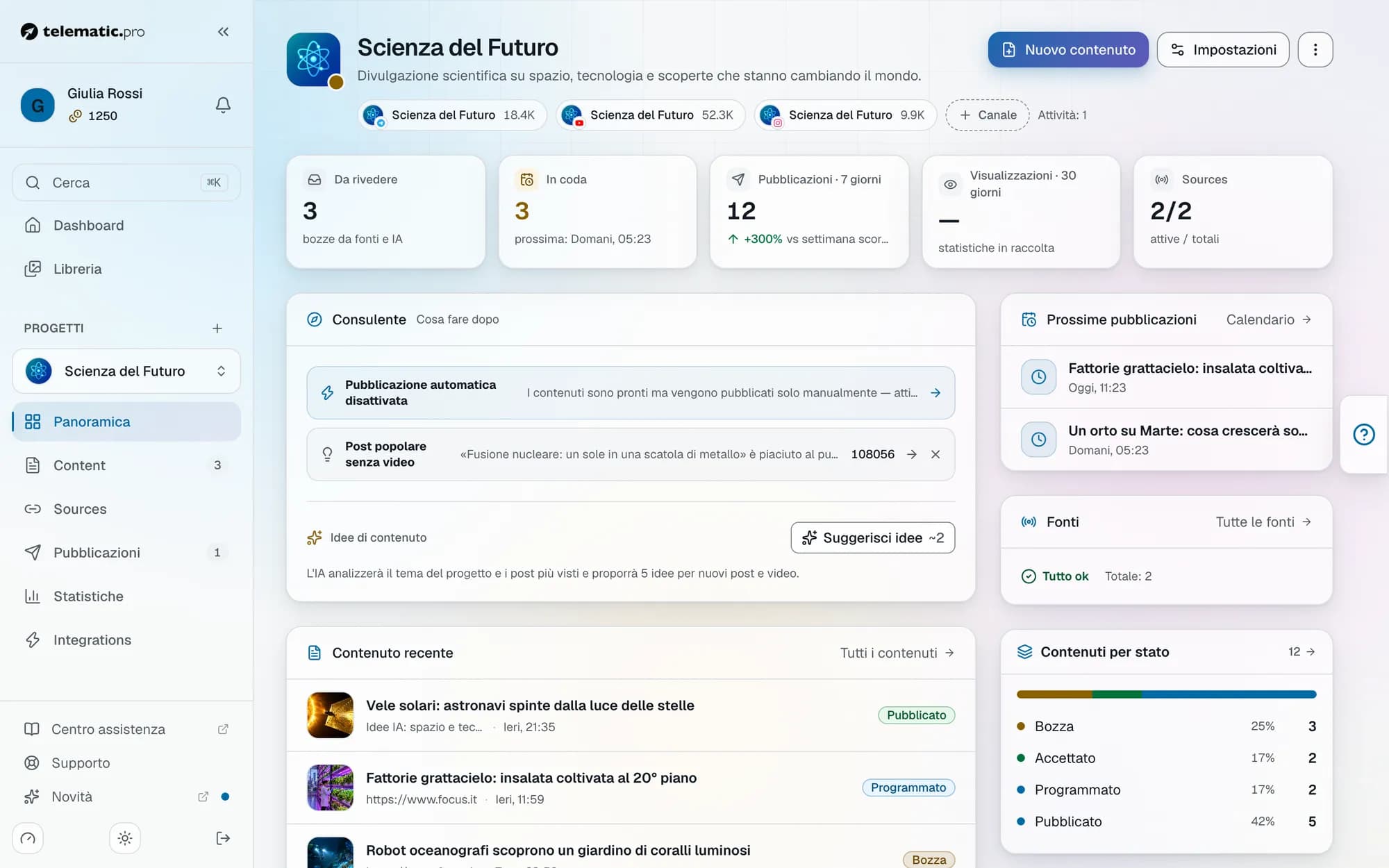Click the Fonti broadcast icon
Image resolution: width=1389 pixels, height=868 pixels.
(1029, 522)
